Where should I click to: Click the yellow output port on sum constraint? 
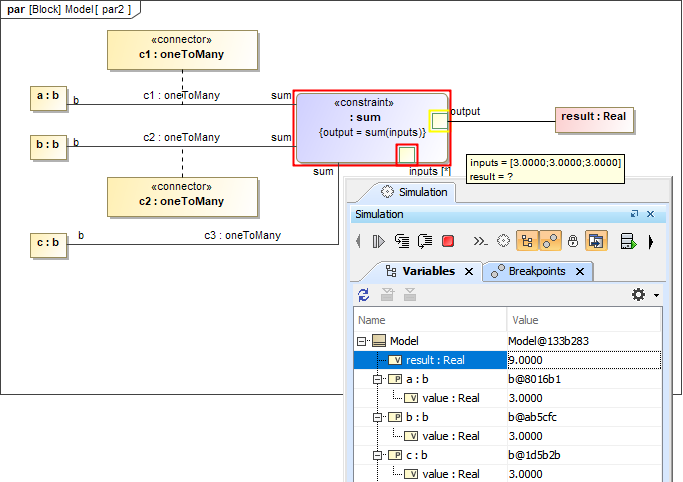pos(439,121)
